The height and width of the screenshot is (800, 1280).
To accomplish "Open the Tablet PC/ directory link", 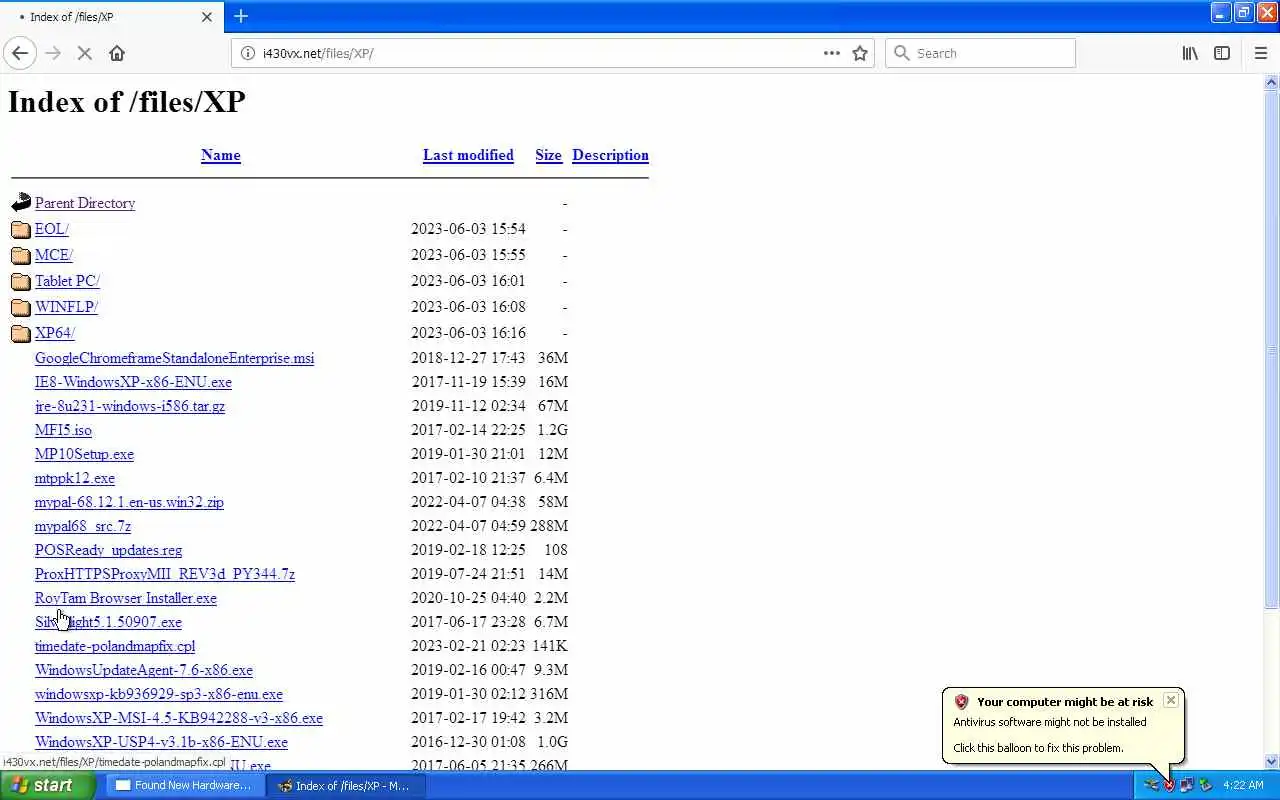I will [x=67, y=281].
